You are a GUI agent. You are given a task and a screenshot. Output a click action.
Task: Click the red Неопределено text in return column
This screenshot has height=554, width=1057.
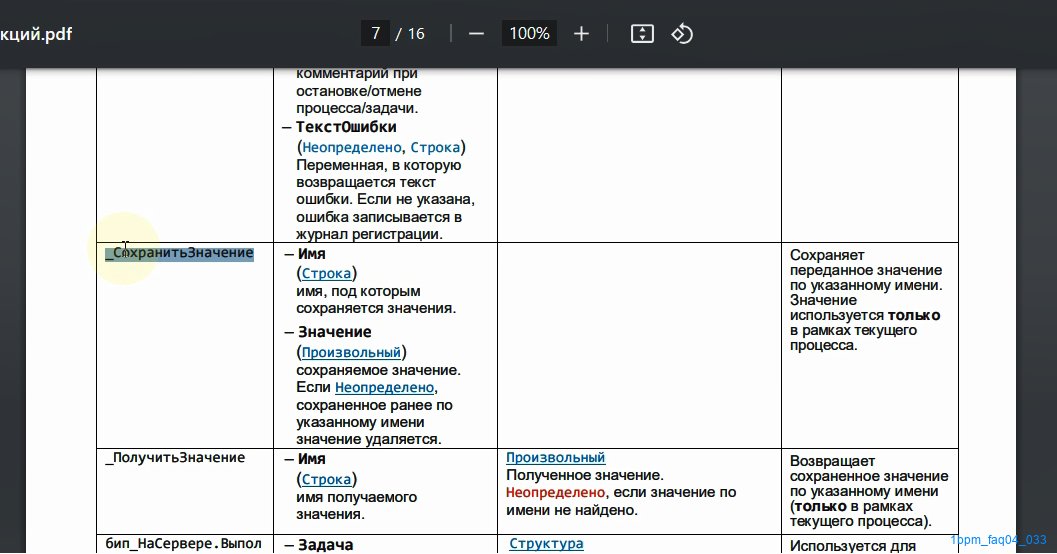tap(555, 493)
